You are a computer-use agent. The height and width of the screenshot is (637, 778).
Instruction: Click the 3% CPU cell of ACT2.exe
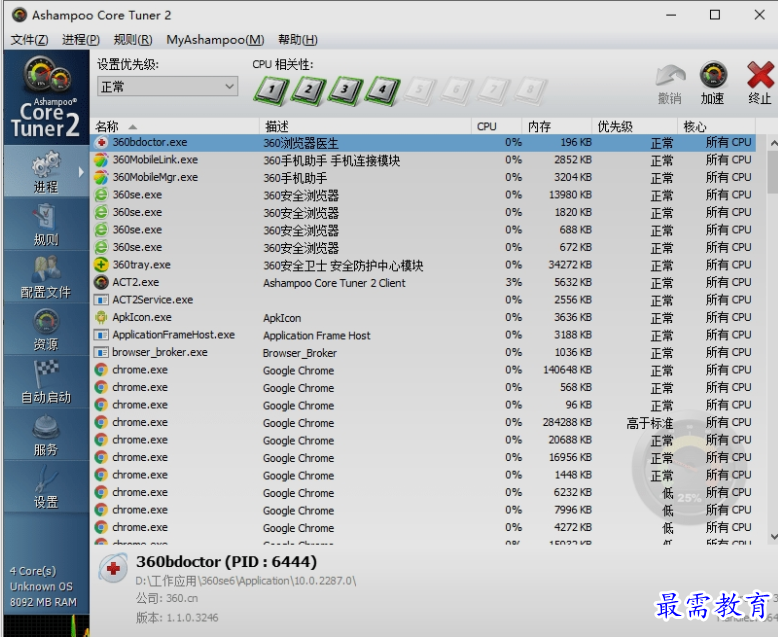[513, 282]
